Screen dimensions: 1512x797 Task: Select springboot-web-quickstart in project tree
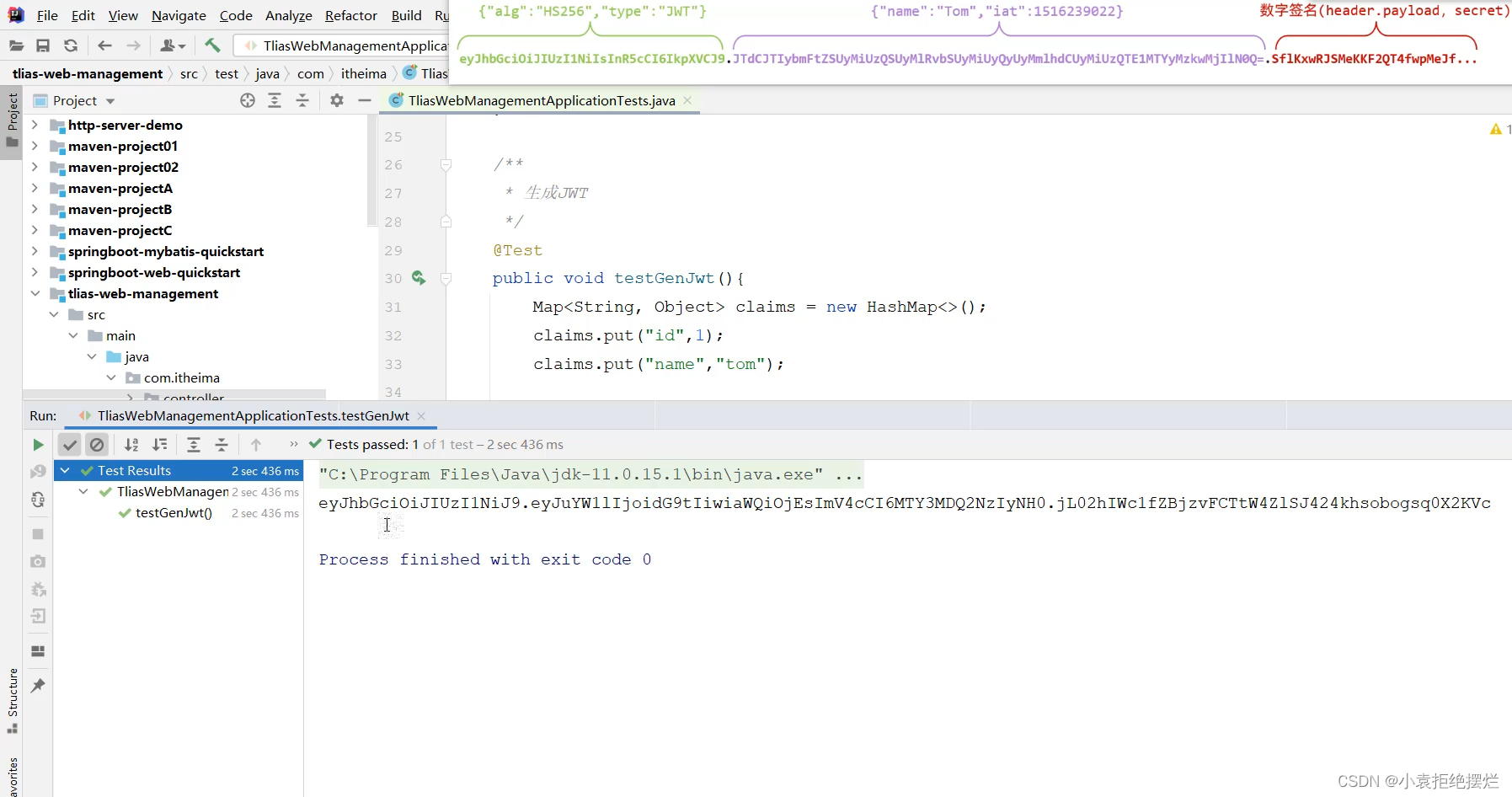(x=154, y=272)
